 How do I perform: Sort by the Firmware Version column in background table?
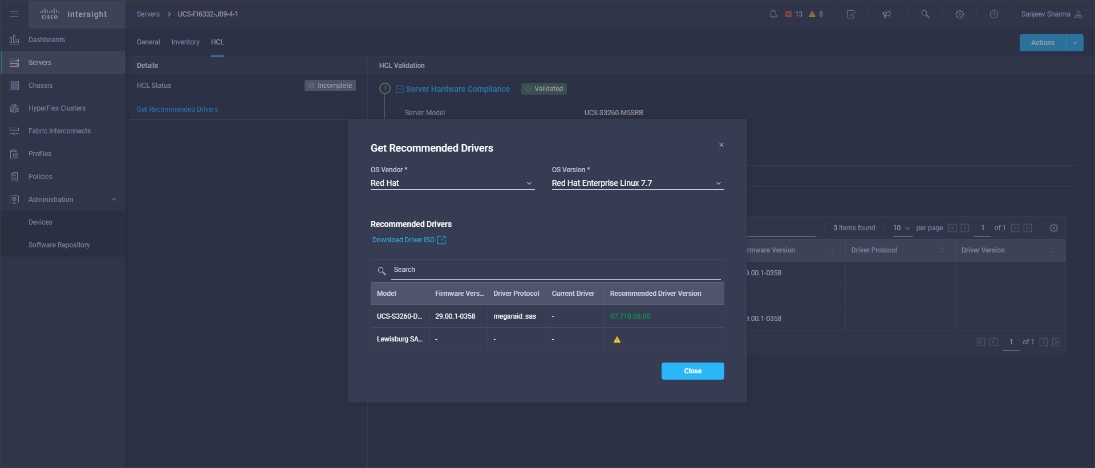pos(832,250)
